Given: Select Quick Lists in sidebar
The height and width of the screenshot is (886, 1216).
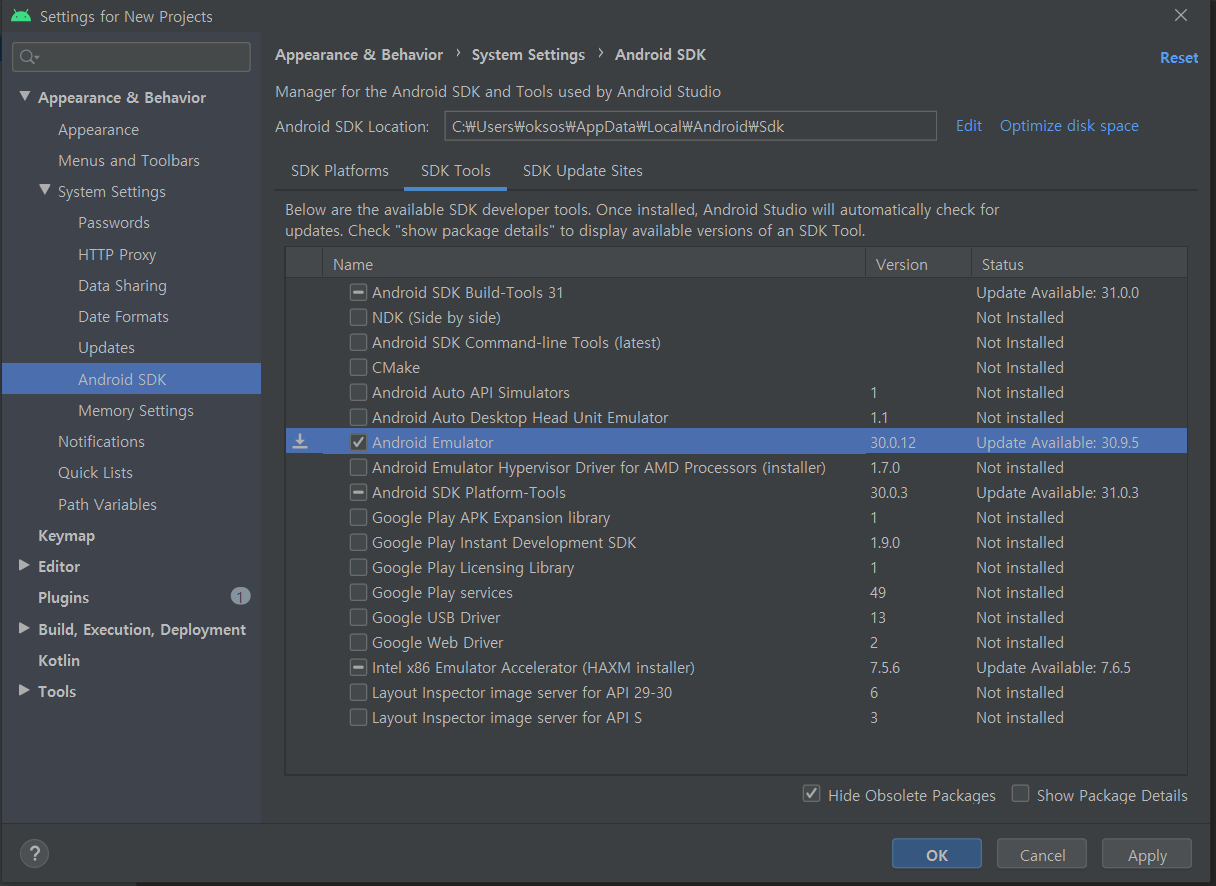Looking at the screenshot, I should point(95,473).
